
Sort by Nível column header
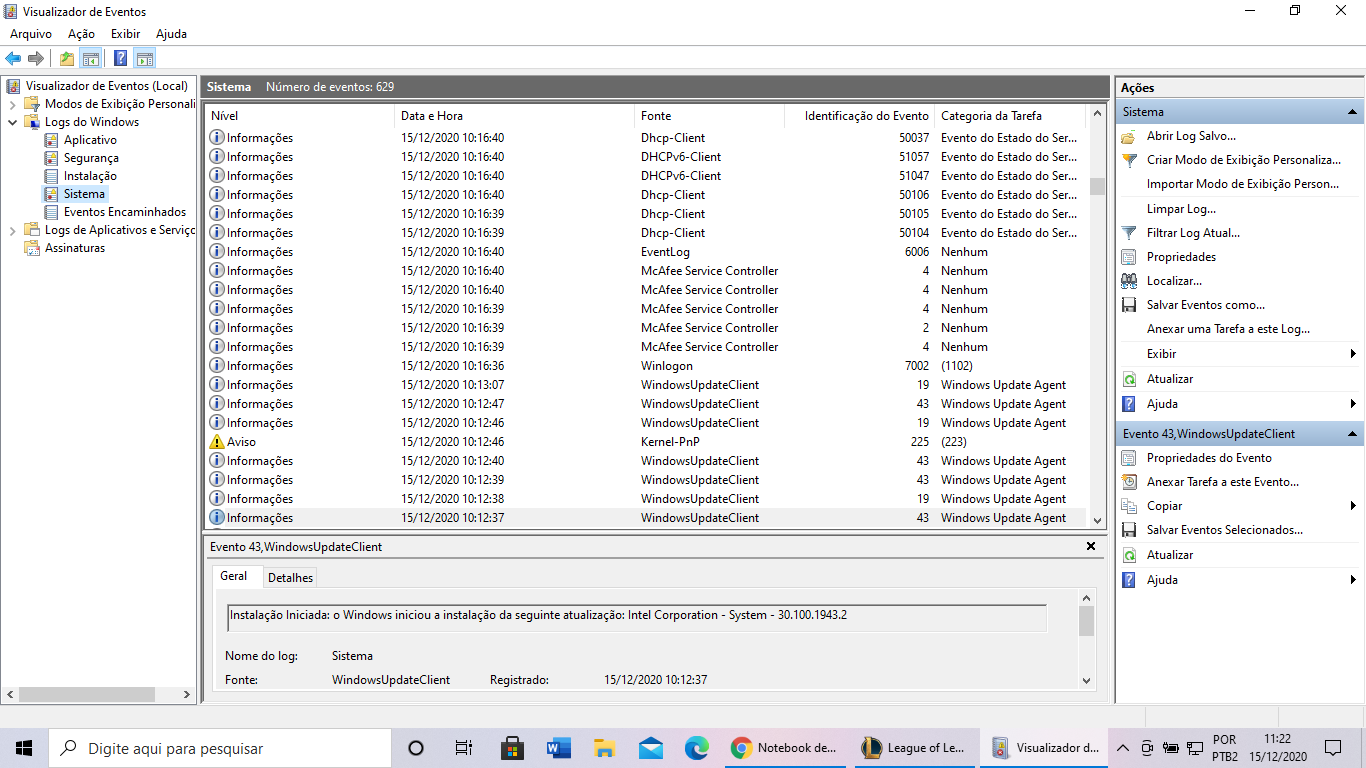coord(299,116)
